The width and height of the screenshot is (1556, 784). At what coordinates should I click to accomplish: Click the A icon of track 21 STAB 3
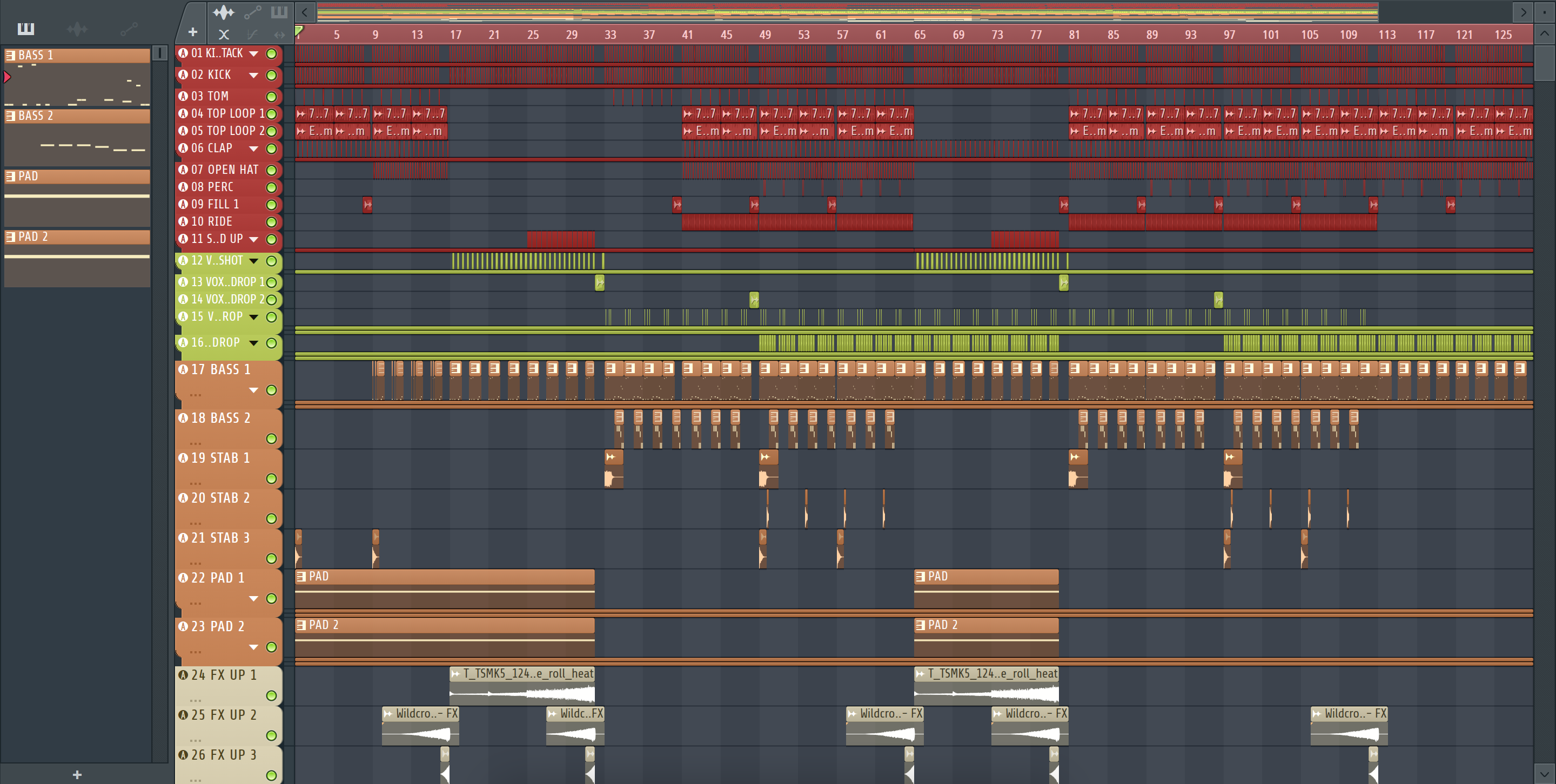tap(183, 537)
